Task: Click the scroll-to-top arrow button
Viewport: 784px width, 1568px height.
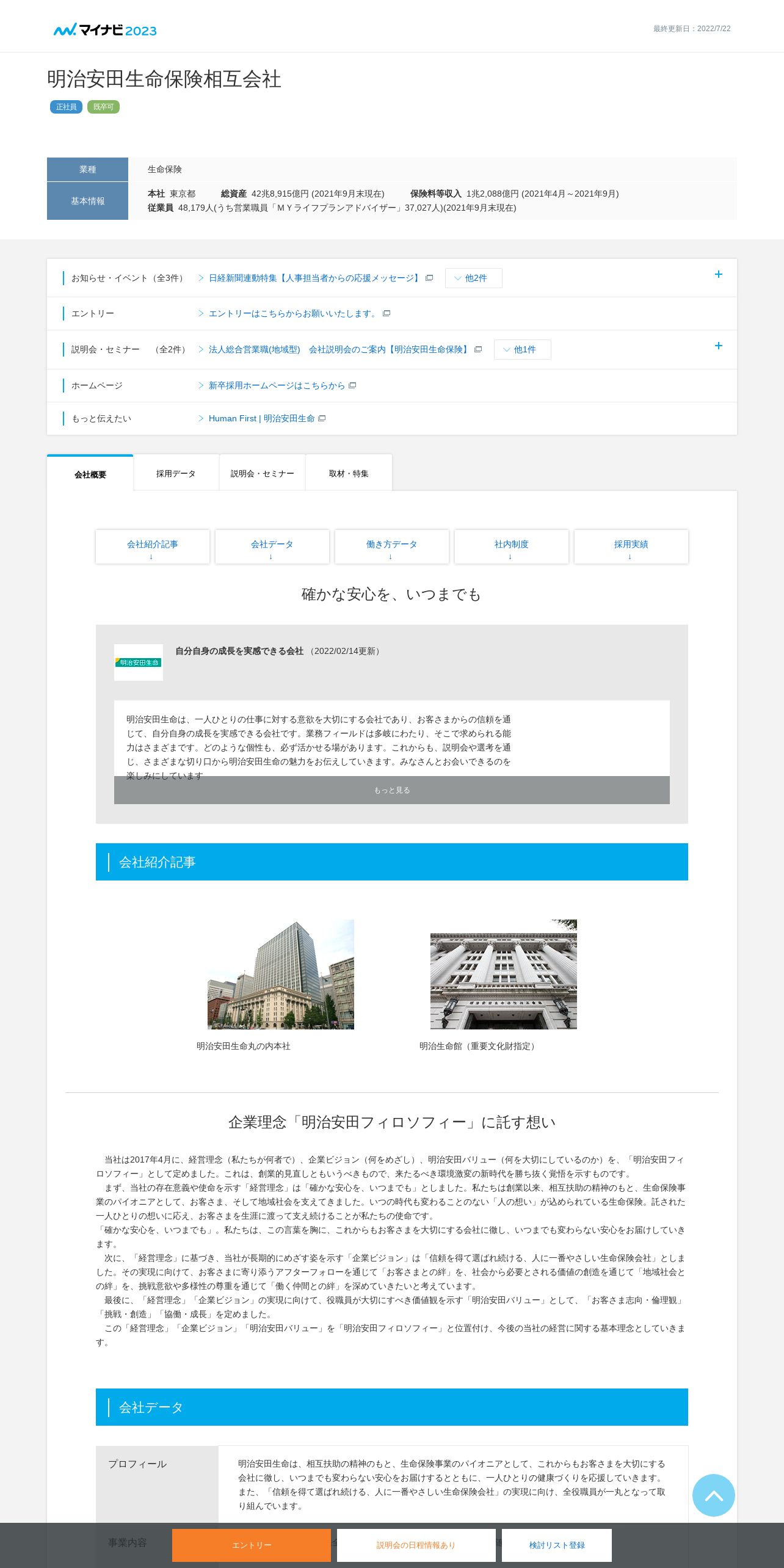Action: click(x=713, y=1495)
